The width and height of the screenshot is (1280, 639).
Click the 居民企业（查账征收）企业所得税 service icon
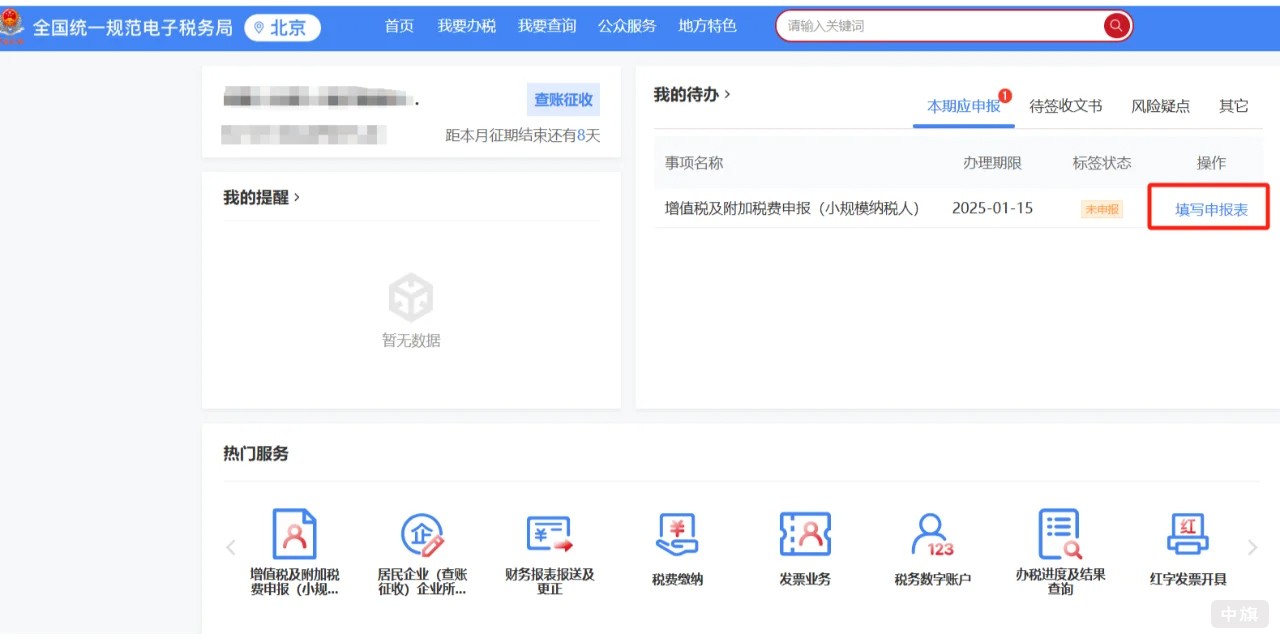[x=424, y=535]
